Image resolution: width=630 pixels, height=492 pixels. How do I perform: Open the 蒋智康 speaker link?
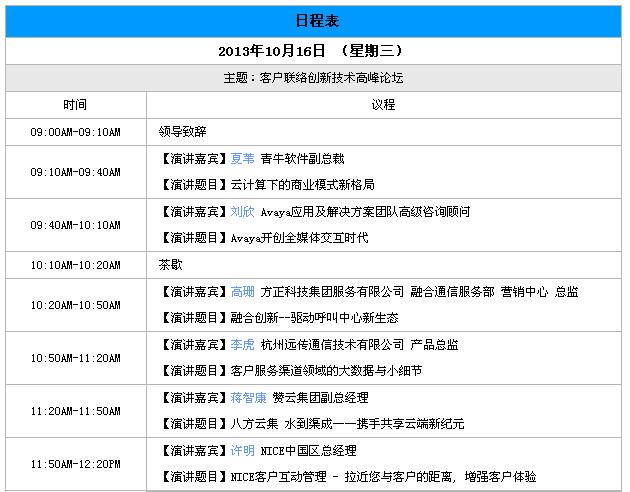click(x=248, y=397)
